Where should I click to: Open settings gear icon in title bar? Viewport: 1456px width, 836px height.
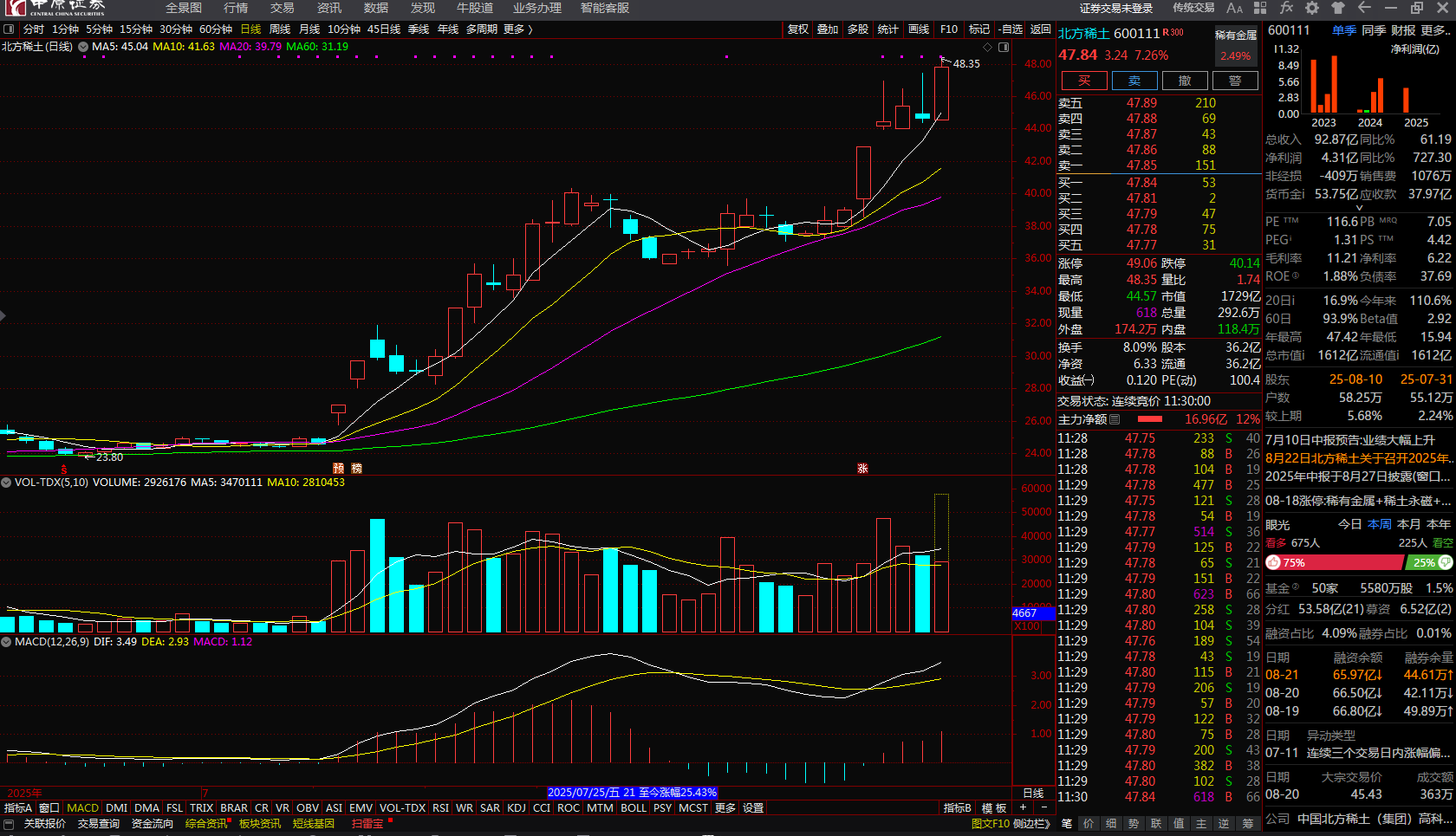click(1312, 8)
